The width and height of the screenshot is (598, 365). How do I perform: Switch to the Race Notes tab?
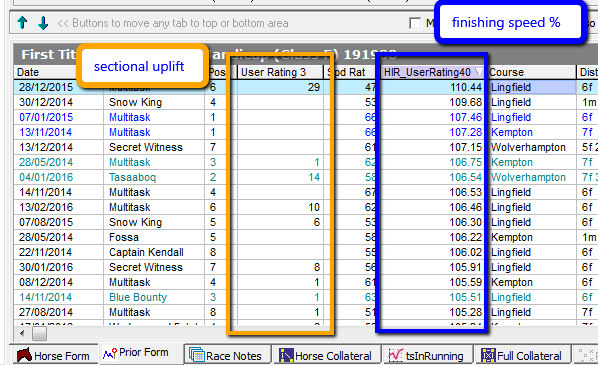pos(228,355)
